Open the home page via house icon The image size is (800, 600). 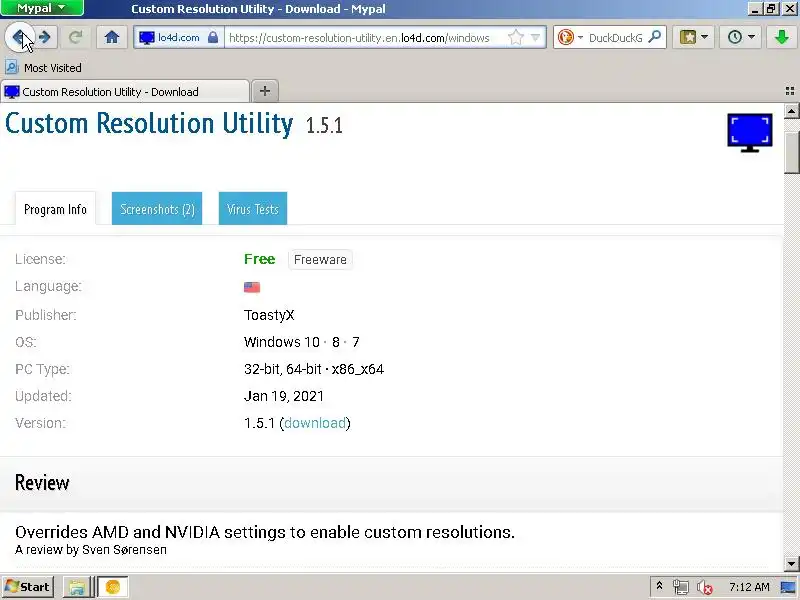coord(112,37)
